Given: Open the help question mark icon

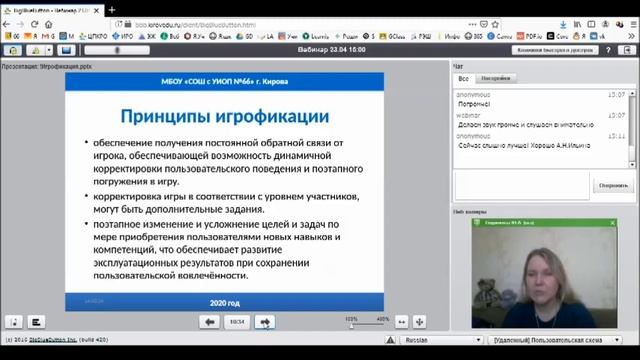Looking at the screenshot, I should [x=608, y=50].
